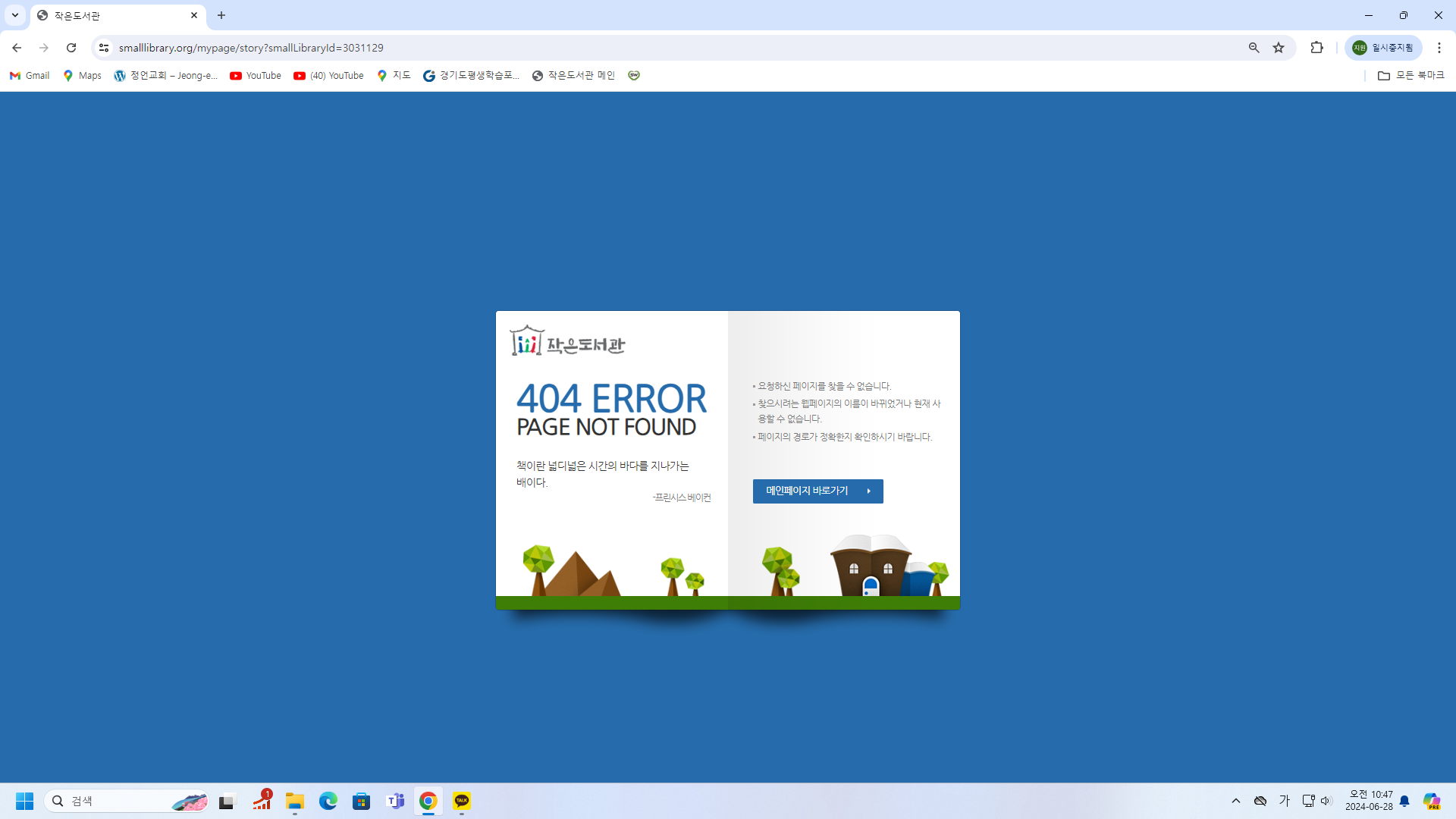
Task: Close the 작은도서관 tab
Action: click(194, 15)
